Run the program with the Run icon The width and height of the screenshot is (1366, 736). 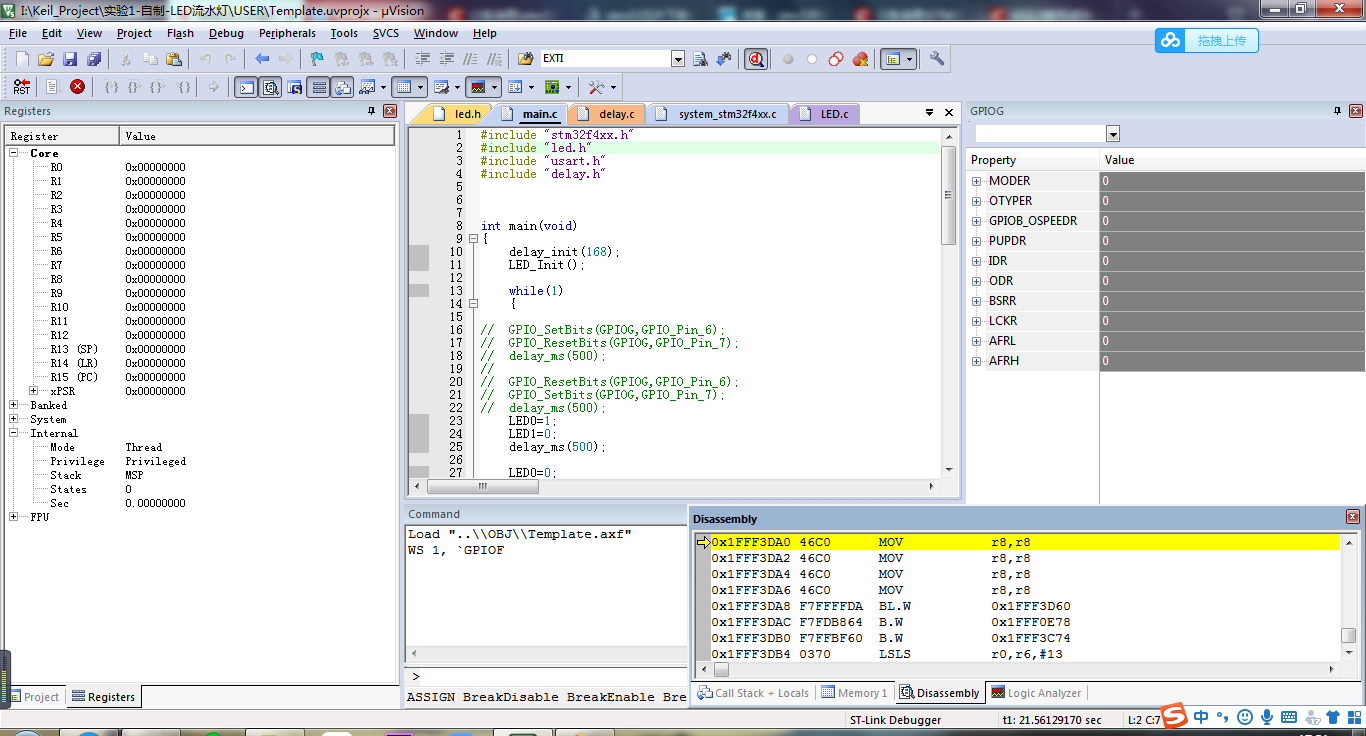click(x=54, y=87)
